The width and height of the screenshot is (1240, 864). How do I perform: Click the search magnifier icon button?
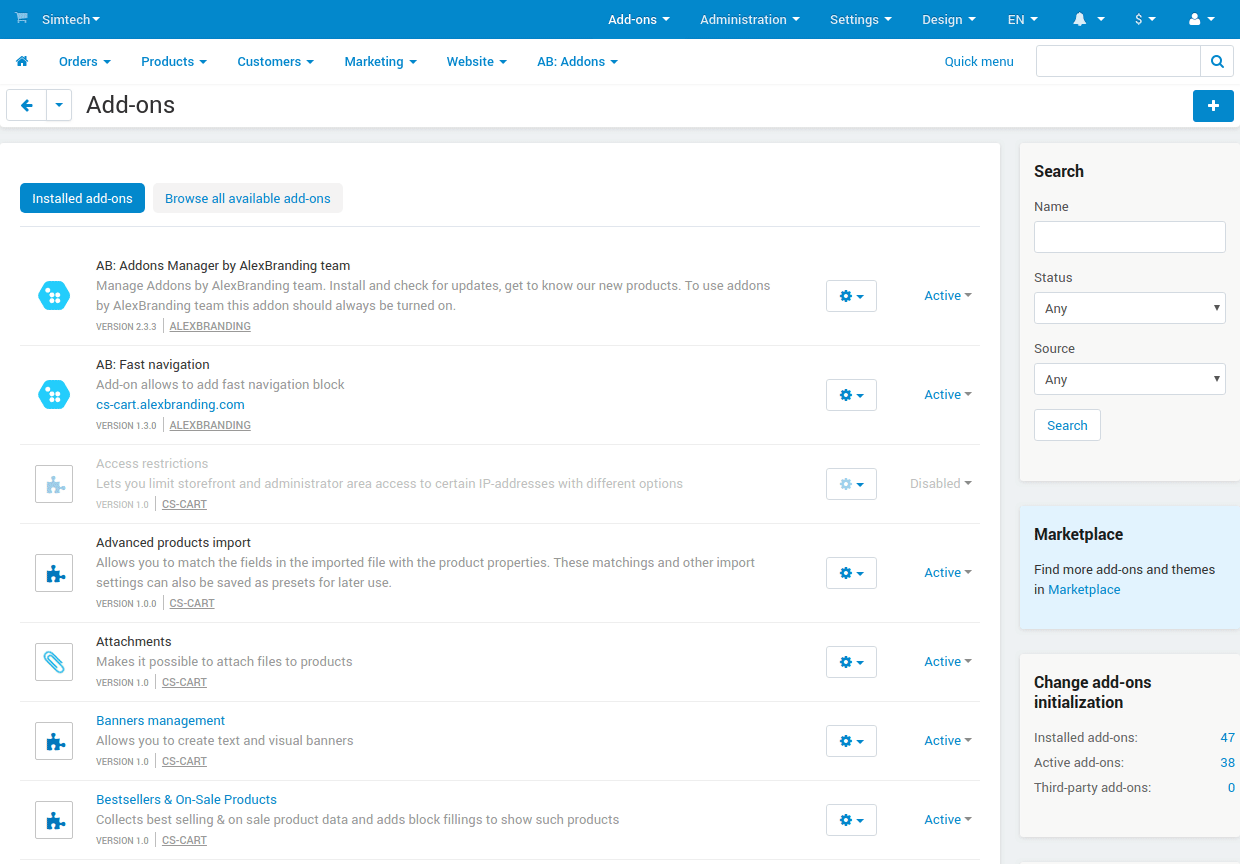tap(1216, 62)
